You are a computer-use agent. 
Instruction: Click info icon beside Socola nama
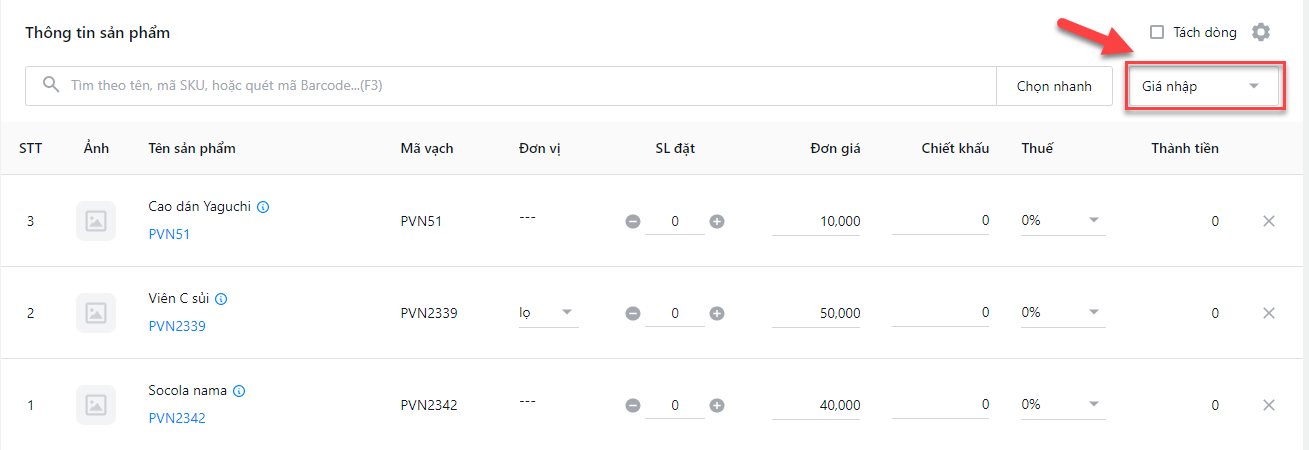point(239,391)
